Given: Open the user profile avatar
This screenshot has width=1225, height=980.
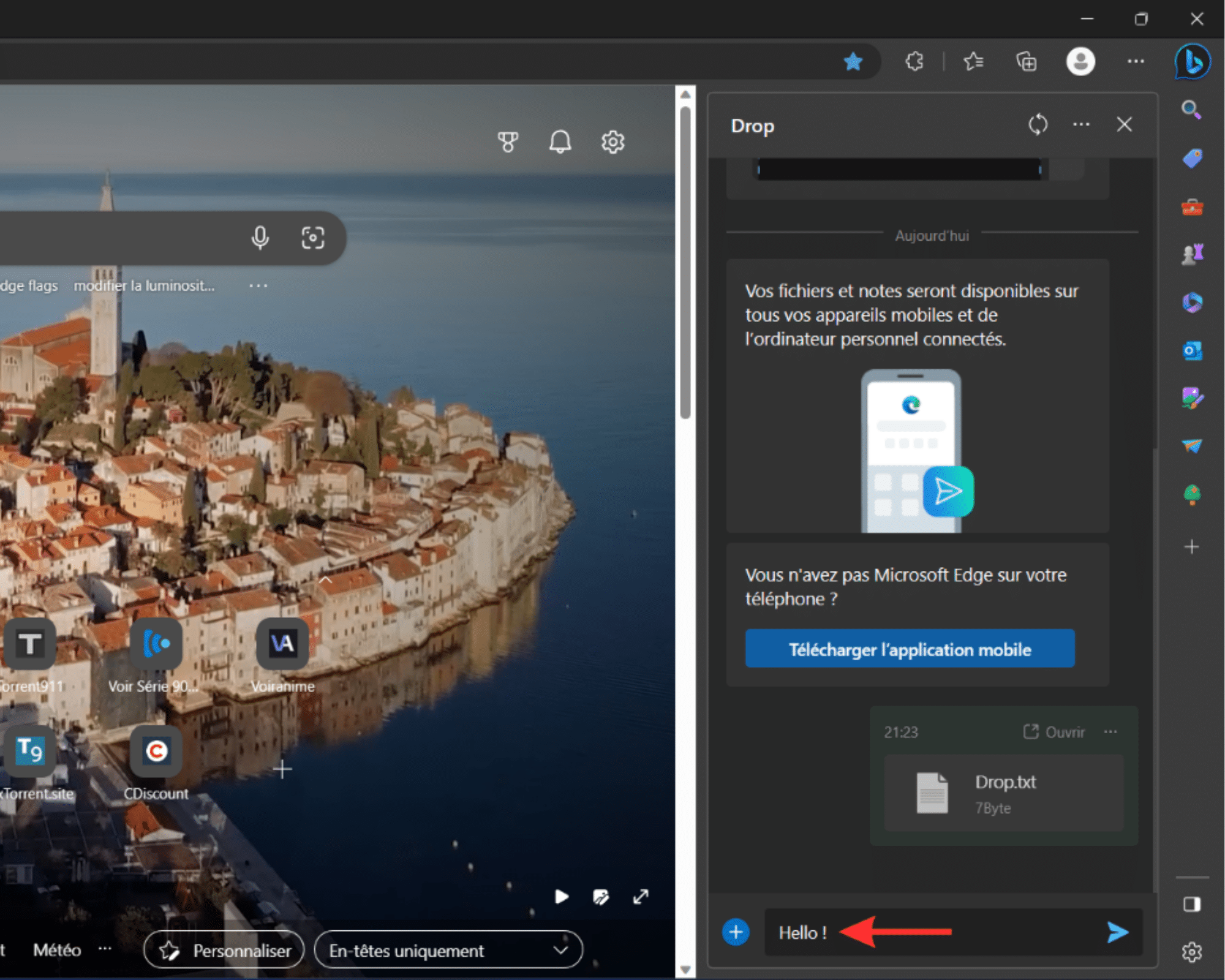Looking at the screenshot, I should coord(1080,61).
